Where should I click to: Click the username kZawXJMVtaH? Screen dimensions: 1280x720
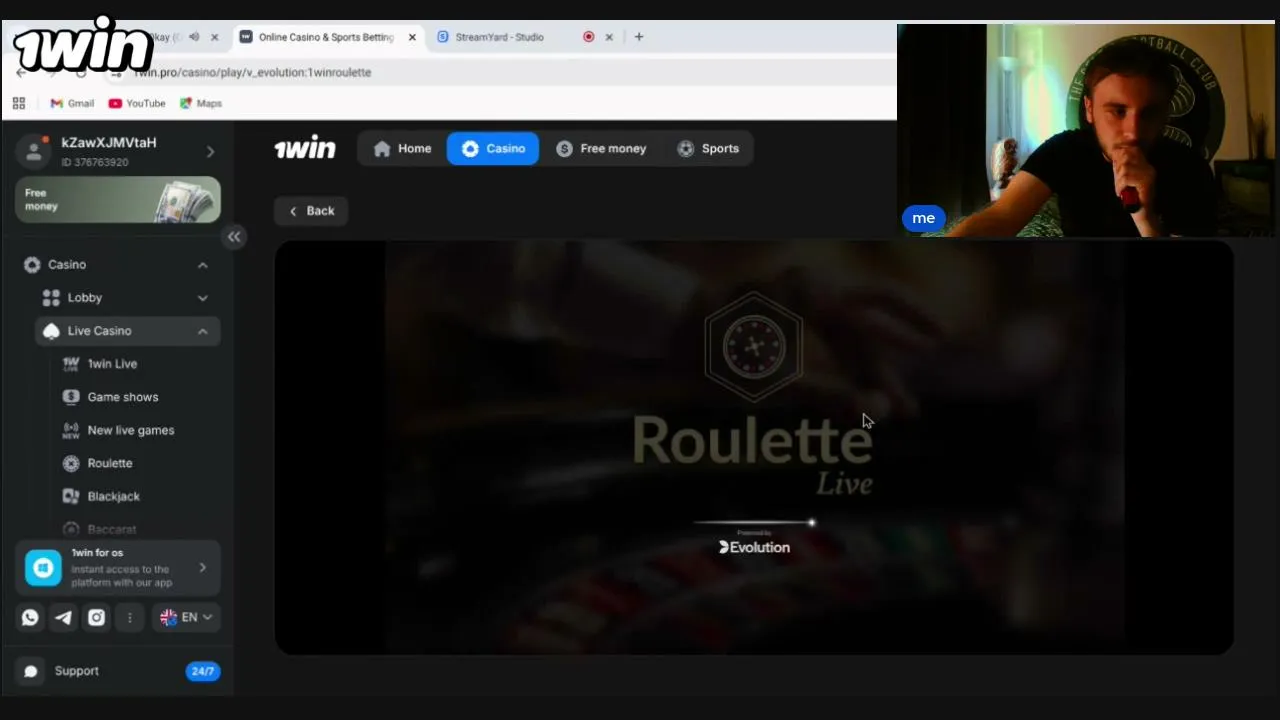pos(109,143)
